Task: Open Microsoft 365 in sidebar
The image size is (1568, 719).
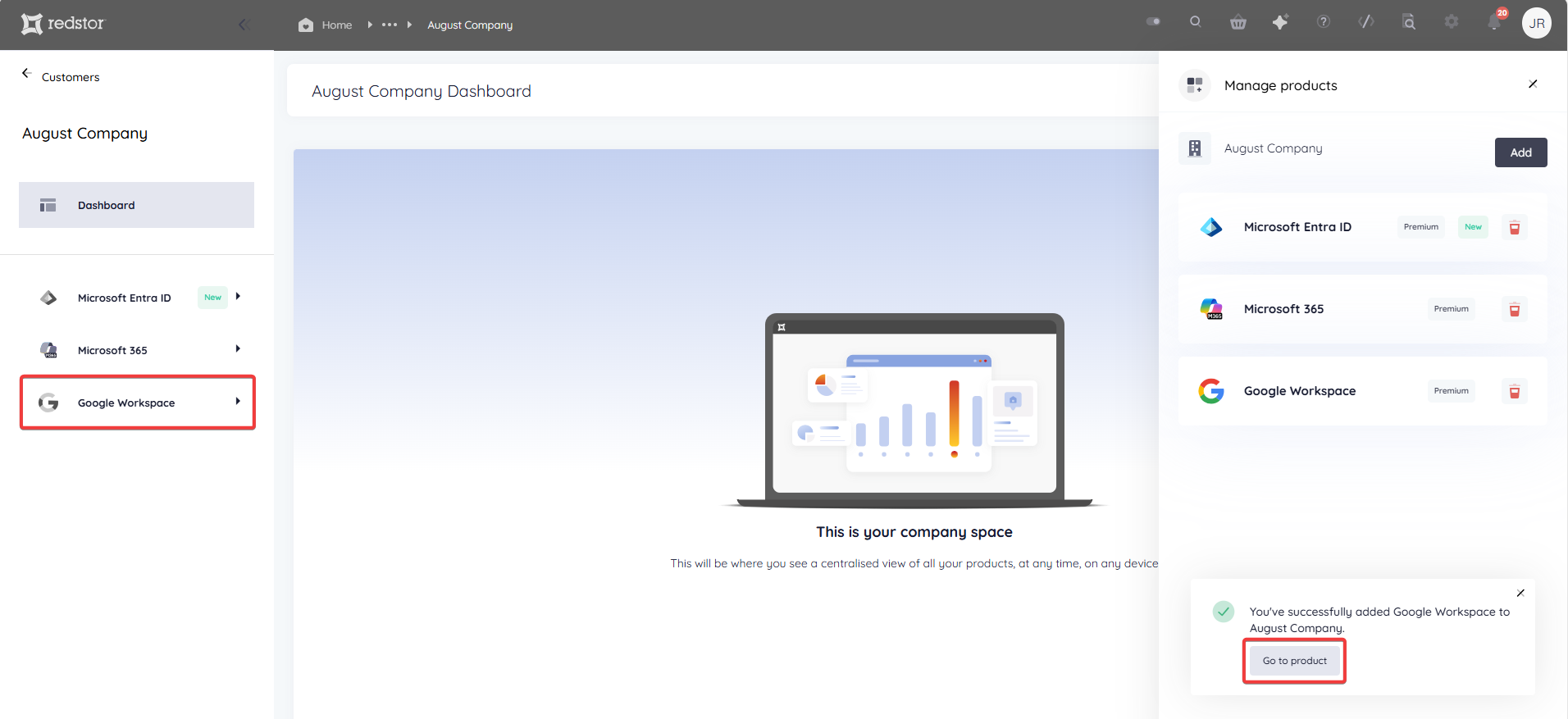Action: 112,350
